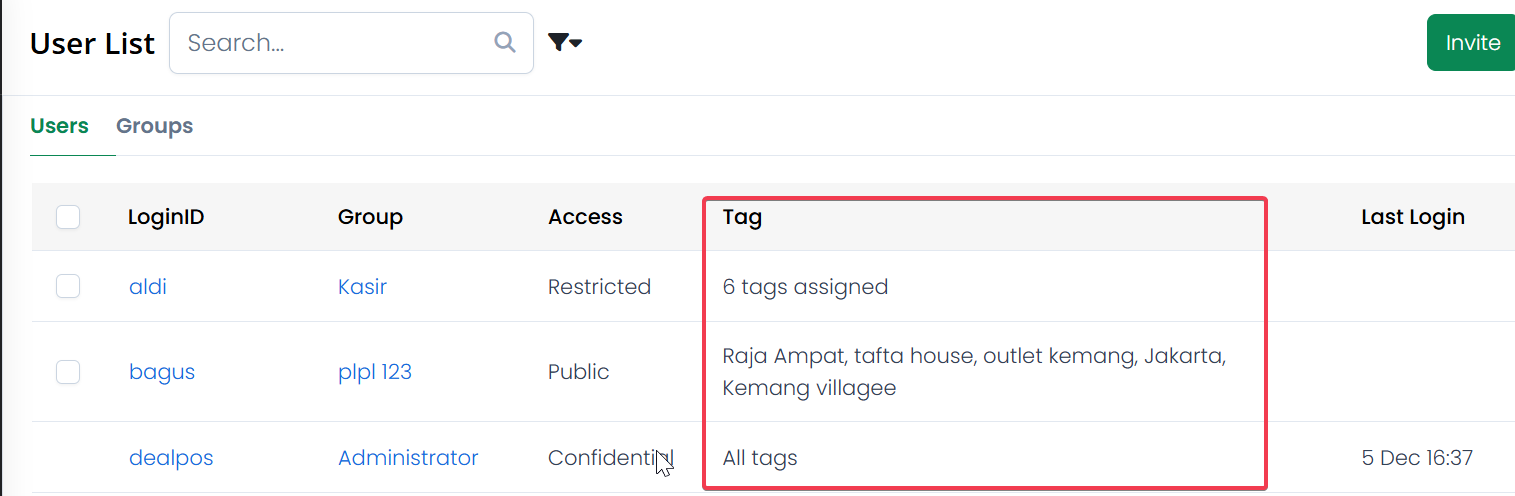This screenshot has width=1515, height=496.
Task: Click the LoginID column header
Action: pos(166,217)
